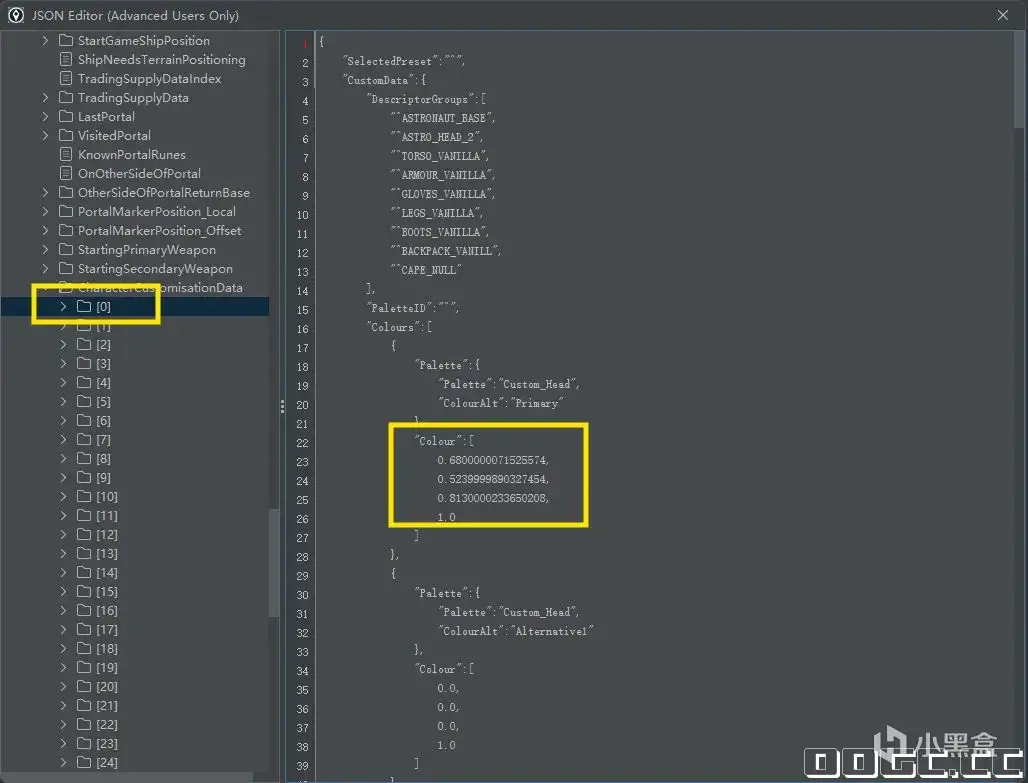Select the OtherSideOfPortalReturnBase entry
Image resolution: width=1028 pixels, height=783 pixels.
coord(164,193)
